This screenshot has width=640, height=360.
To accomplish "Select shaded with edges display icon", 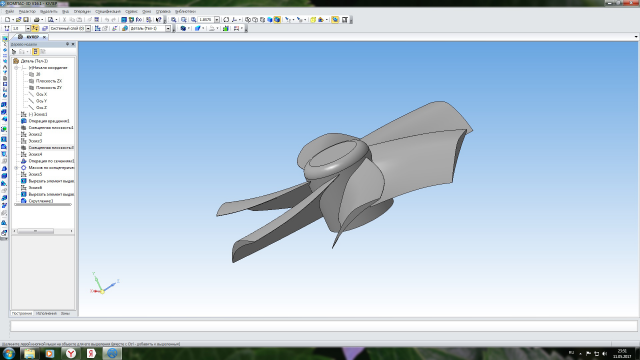I will (277, 20).
